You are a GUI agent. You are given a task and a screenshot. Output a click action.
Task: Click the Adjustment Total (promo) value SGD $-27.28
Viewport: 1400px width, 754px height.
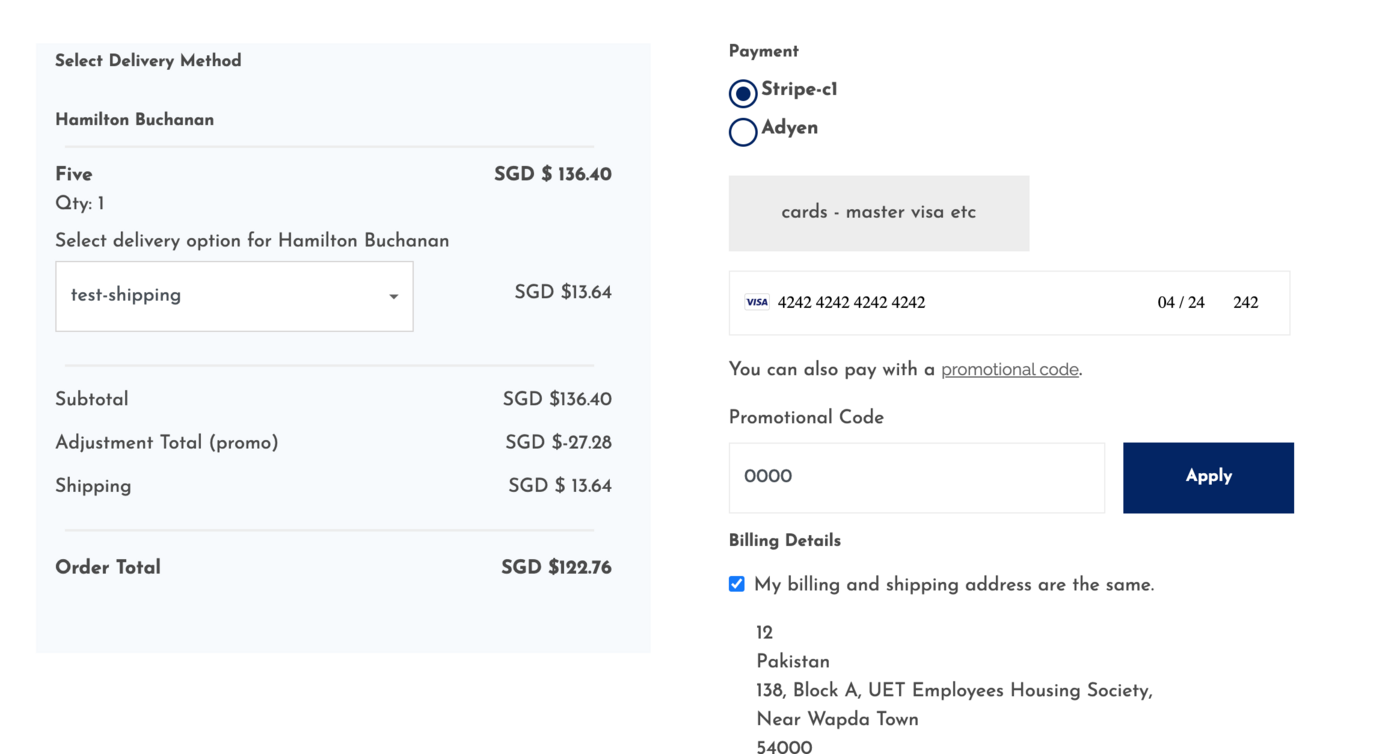558,442
